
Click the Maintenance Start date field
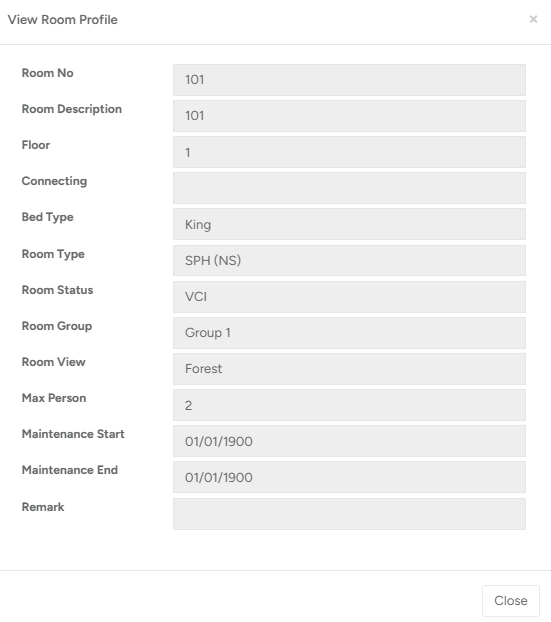tap(349, 441)
